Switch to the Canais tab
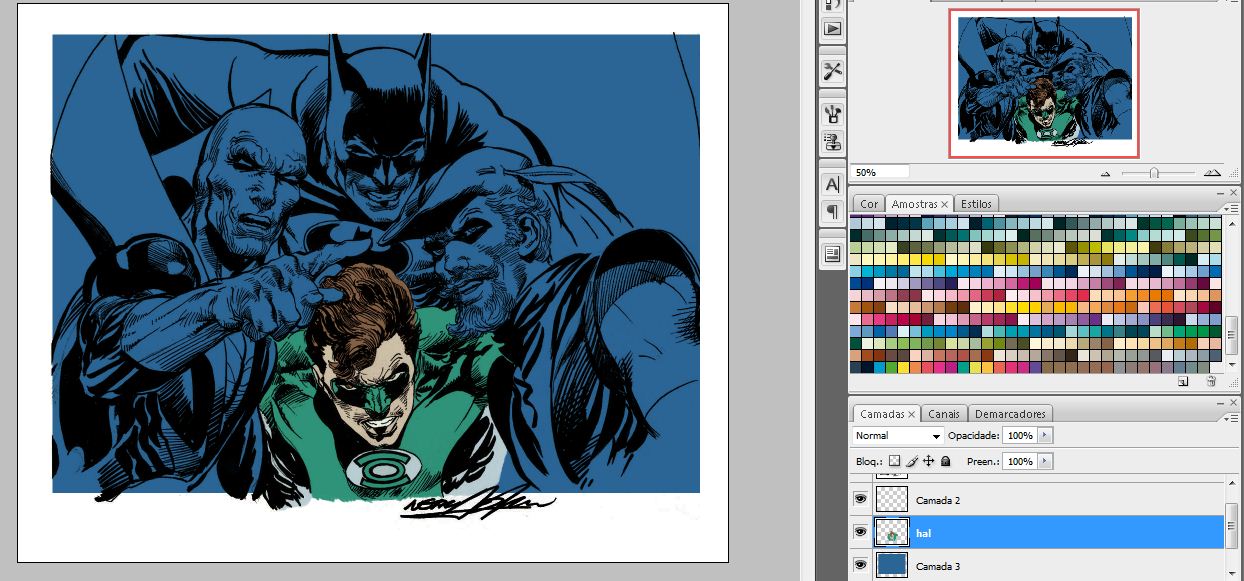1244x581 pixels. coord(944,414)
